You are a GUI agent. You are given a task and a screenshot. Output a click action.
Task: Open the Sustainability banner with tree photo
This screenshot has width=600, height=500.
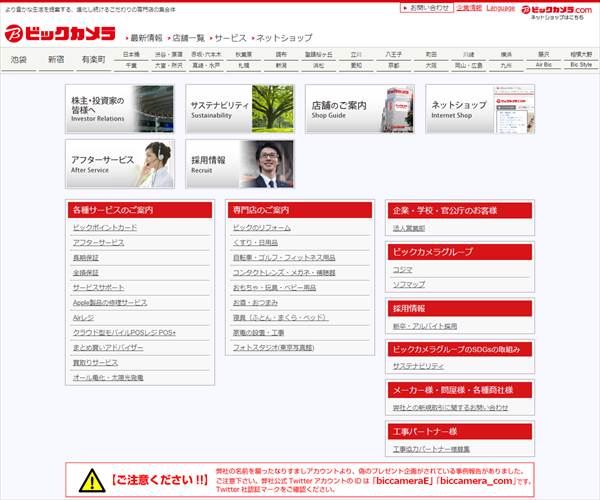coord(240,109)
